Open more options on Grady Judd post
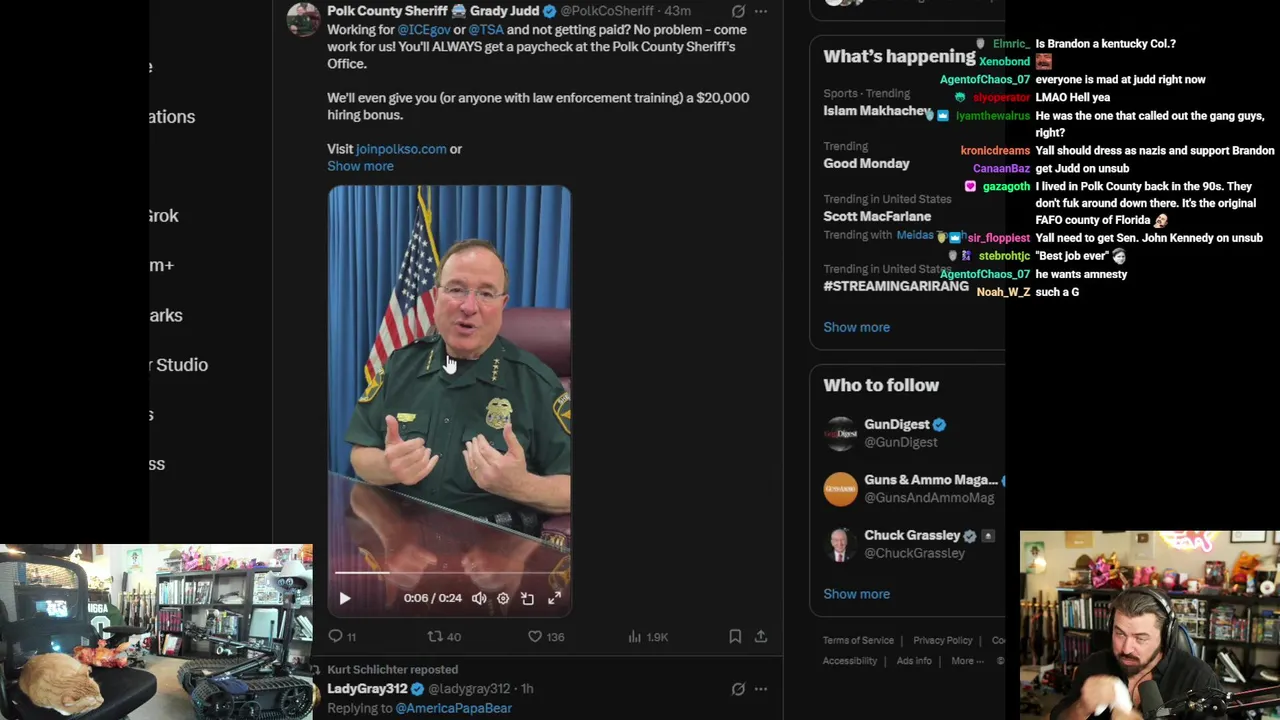Screen dimensions: 1280x720 click(x=761, y=11)
